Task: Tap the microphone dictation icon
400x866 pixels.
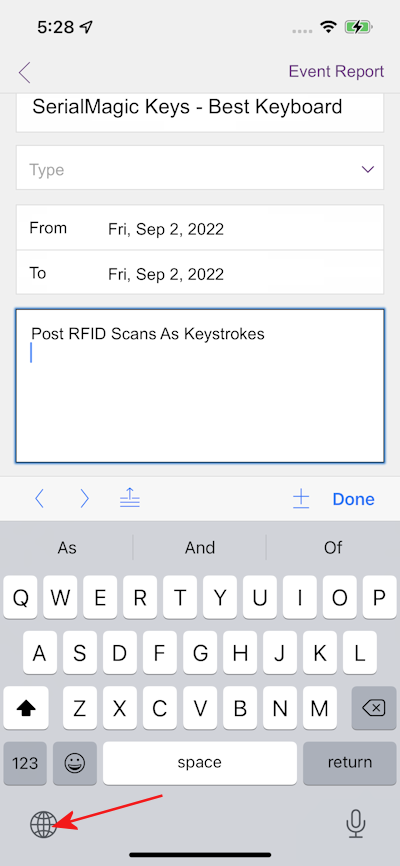Action: pyautogui.click(x=355, y=824)
